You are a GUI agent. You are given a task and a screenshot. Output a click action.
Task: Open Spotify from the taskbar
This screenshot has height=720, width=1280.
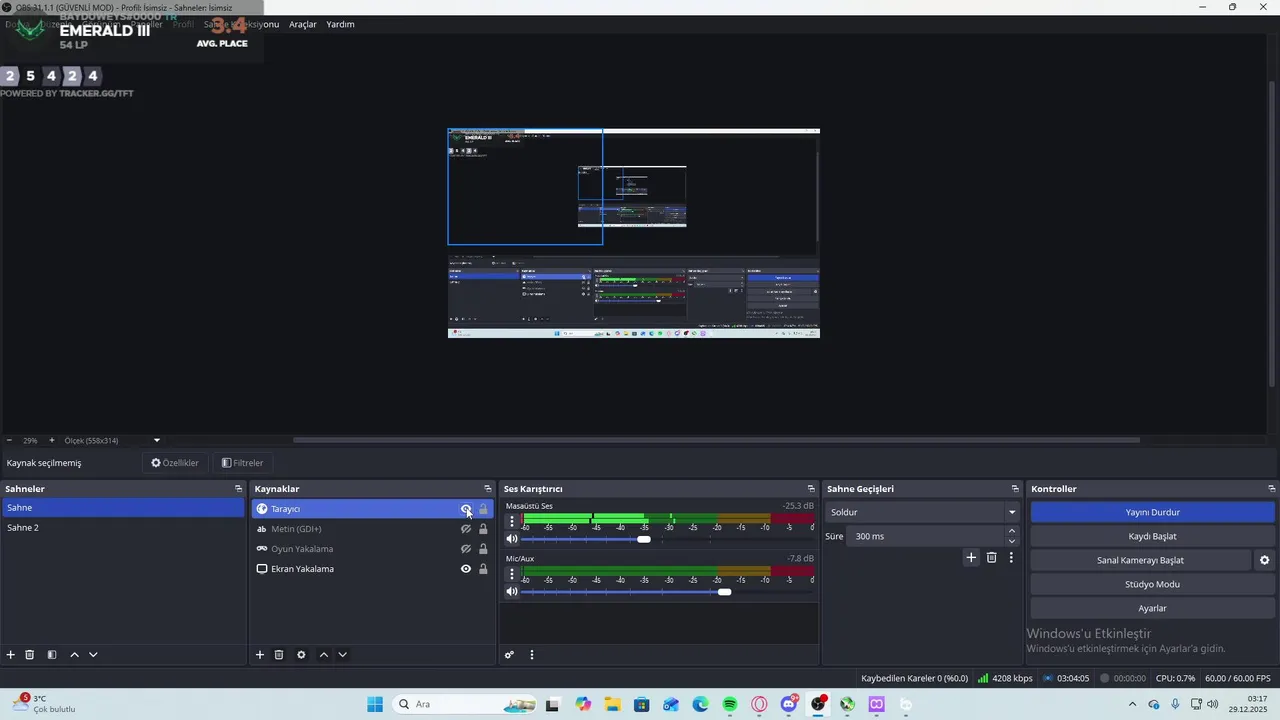[x=730, y=704]
